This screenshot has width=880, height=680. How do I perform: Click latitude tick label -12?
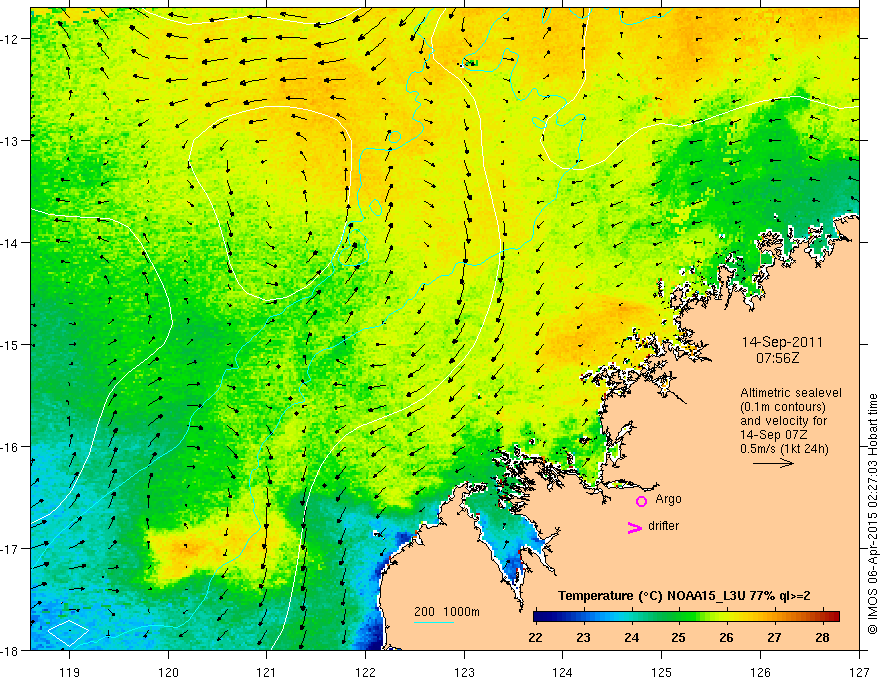pos(11,39)
